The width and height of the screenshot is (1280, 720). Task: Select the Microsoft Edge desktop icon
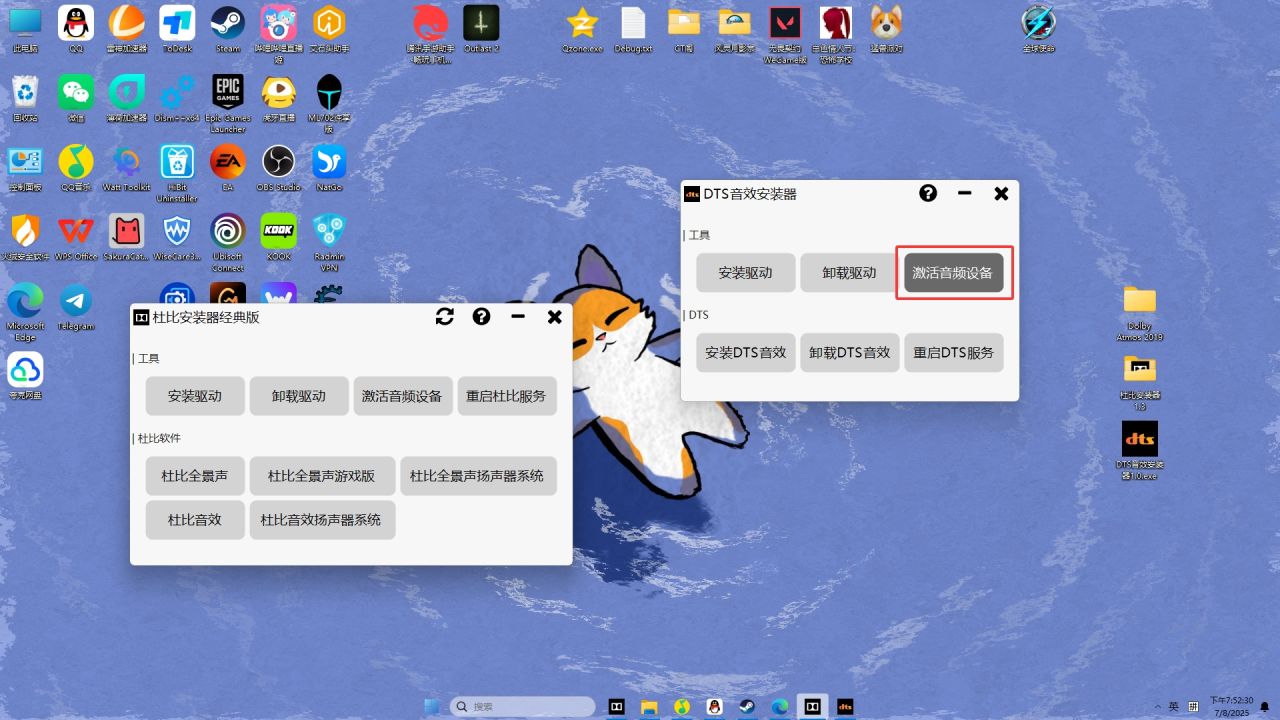pyautogui.click(x=25, y=312)
